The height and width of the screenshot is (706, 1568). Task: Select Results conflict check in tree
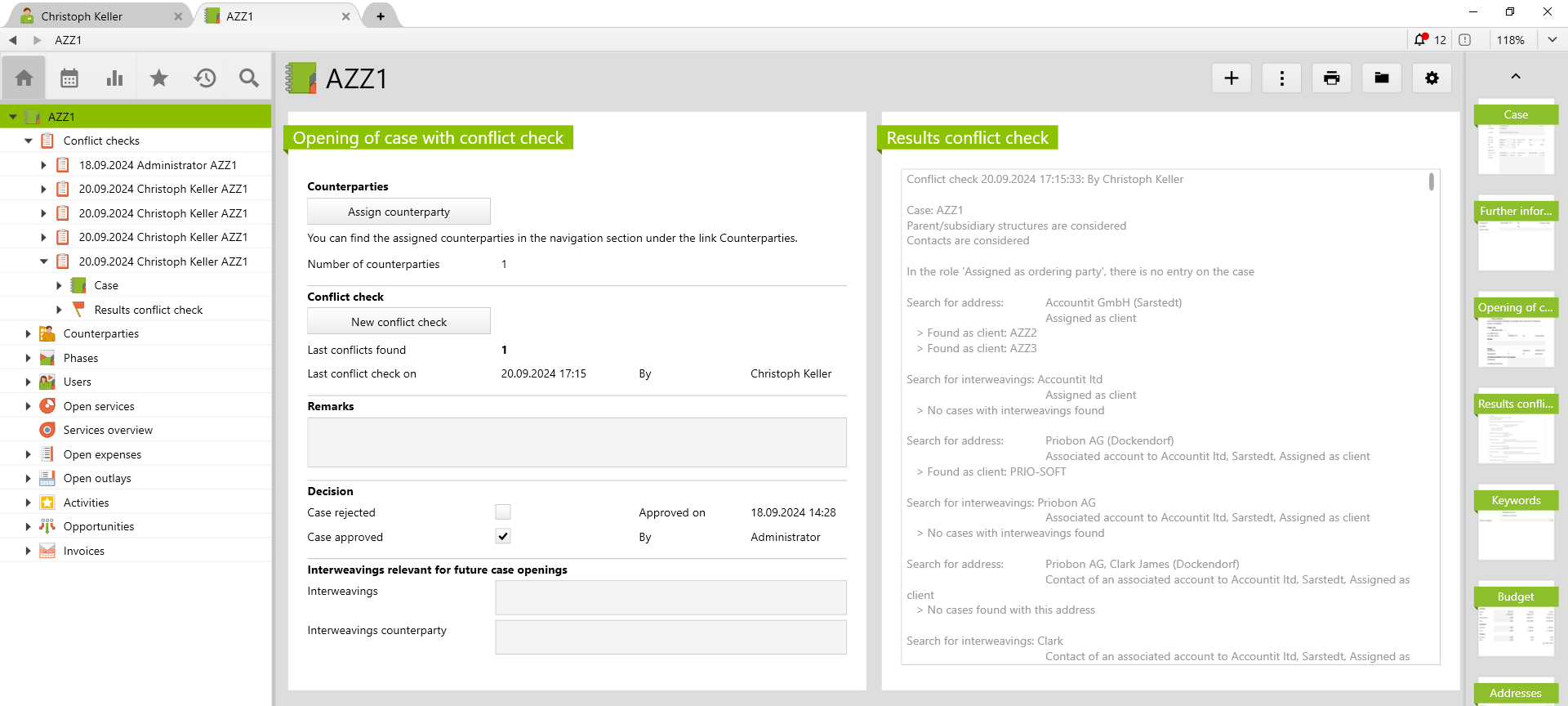[x=149, y=310]
